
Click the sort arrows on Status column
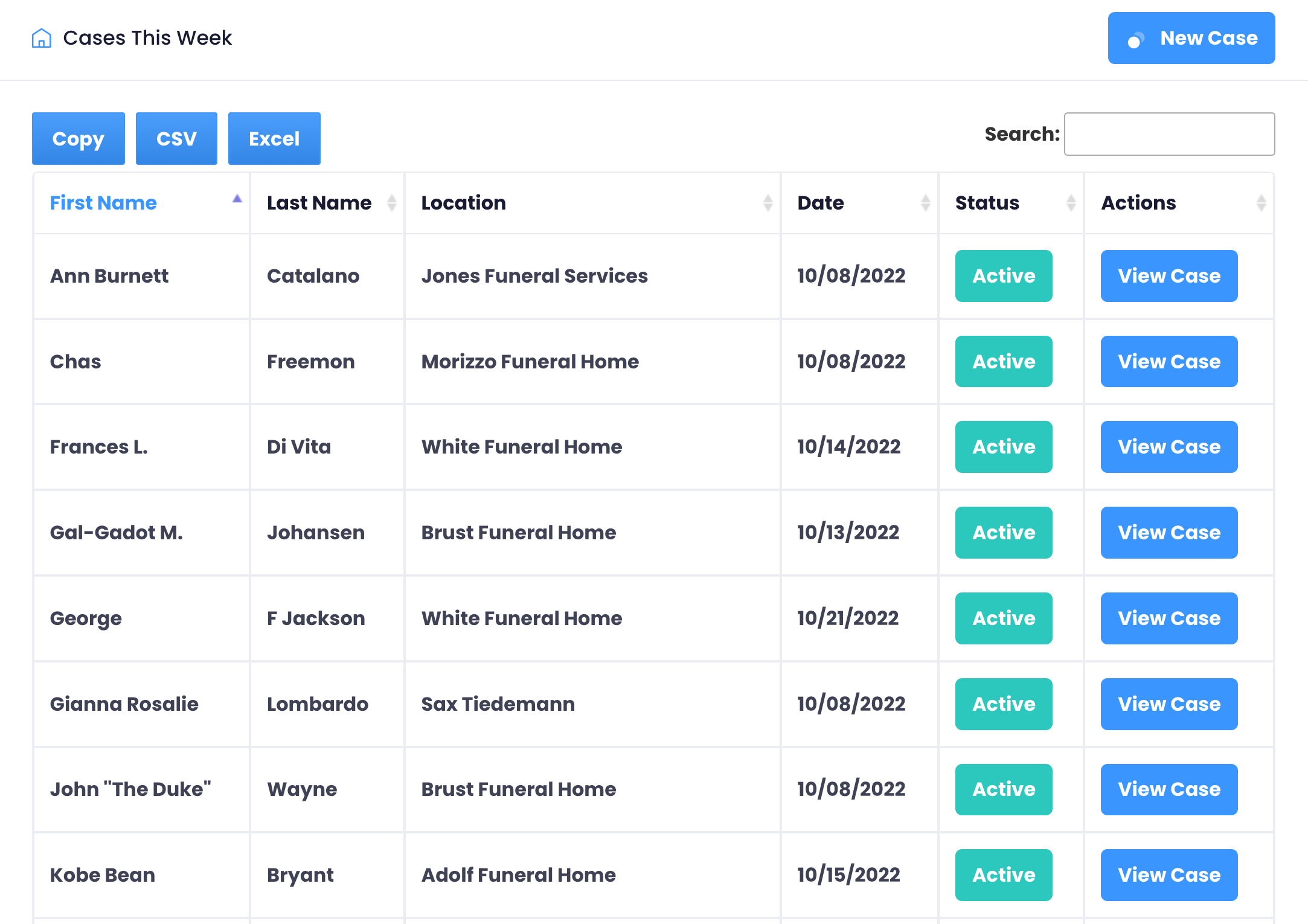pyautogui.click(x=1071, y=203)
